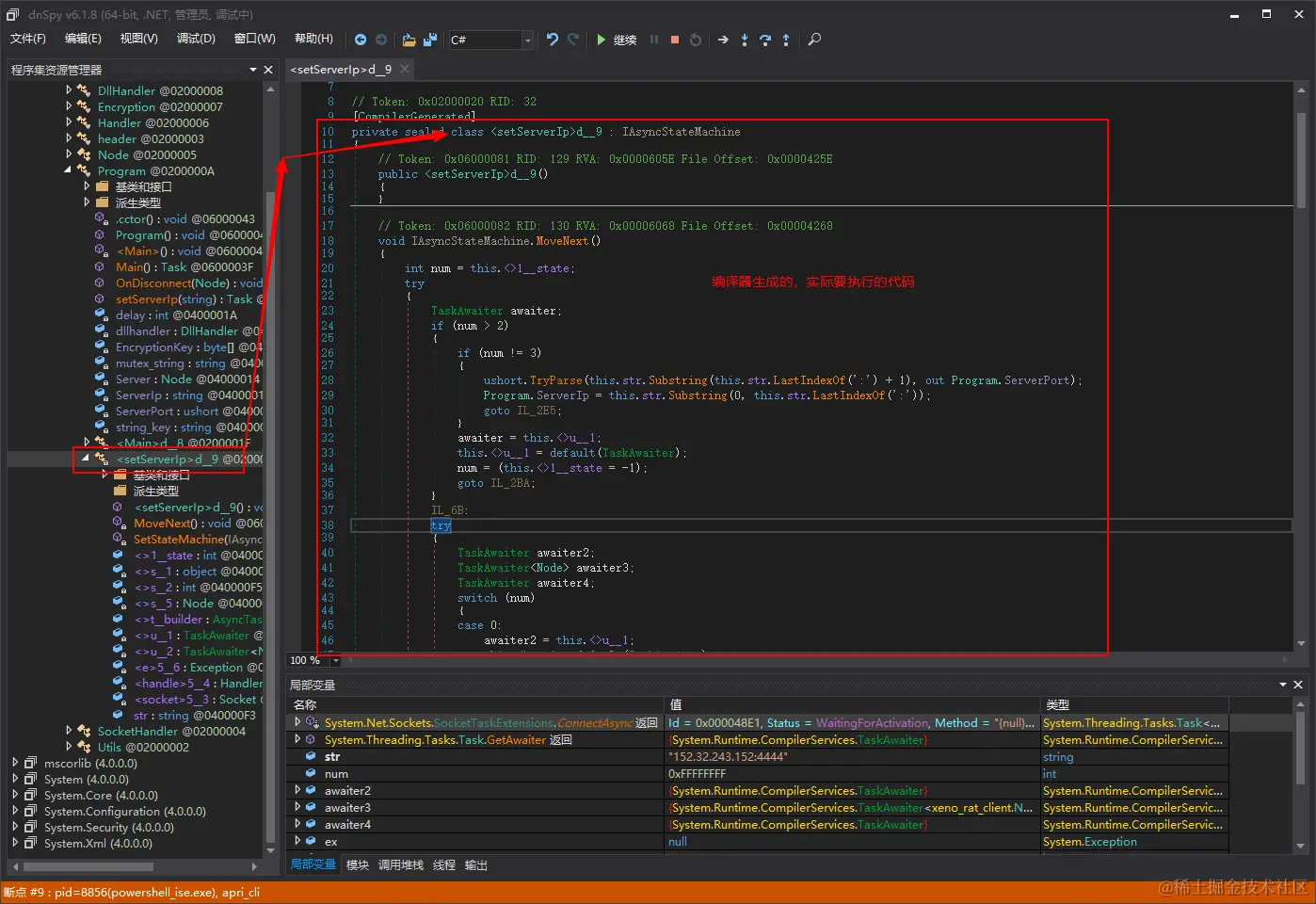Image resolution: width=1316 pixels, height=904 pixels.
Task: Switch to the 模块 bottom tab
Action: 358,864
